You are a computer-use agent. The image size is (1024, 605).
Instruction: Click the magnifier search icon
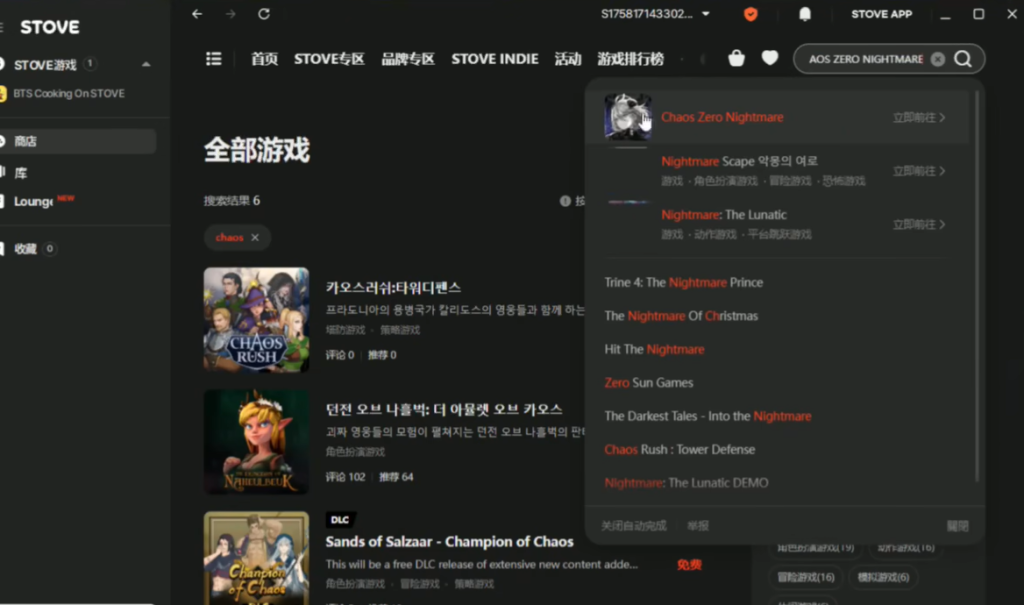coord(963,59)
